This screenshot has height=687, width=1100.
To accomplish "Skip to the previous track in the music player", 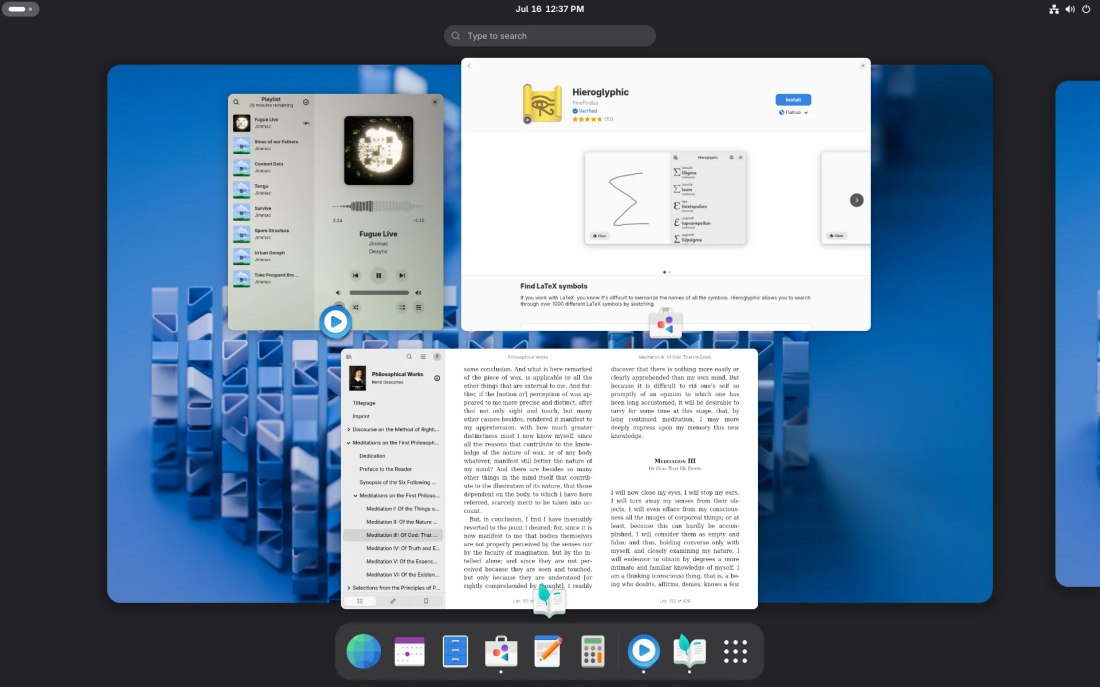I will (x=356, y=276).
